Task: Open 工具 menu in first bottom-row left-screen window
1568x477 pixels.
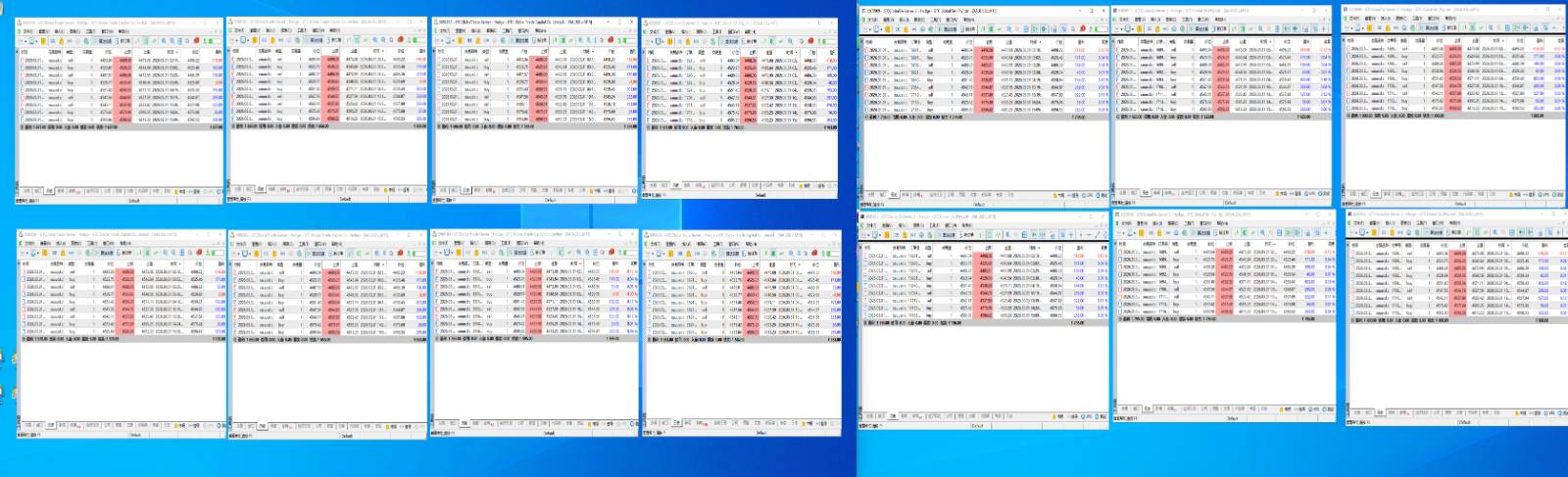Action: click(91, 243)
